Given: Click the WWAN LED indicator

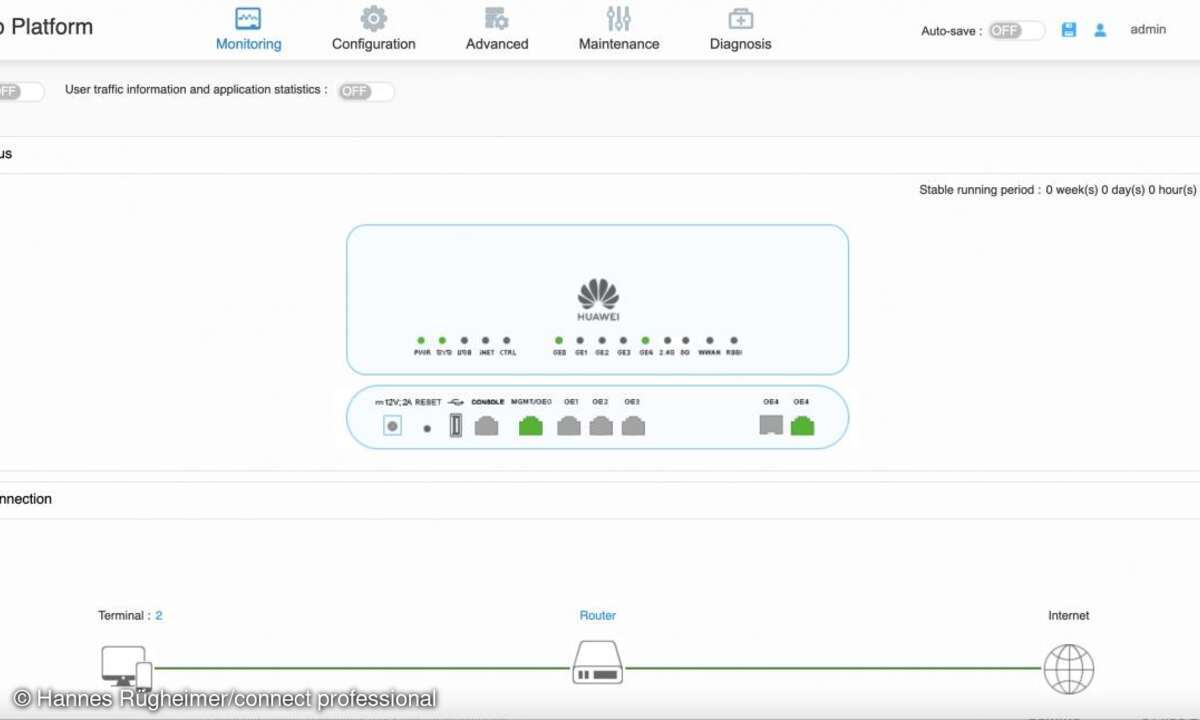Looking at the screenshot, I should point(710,341).
